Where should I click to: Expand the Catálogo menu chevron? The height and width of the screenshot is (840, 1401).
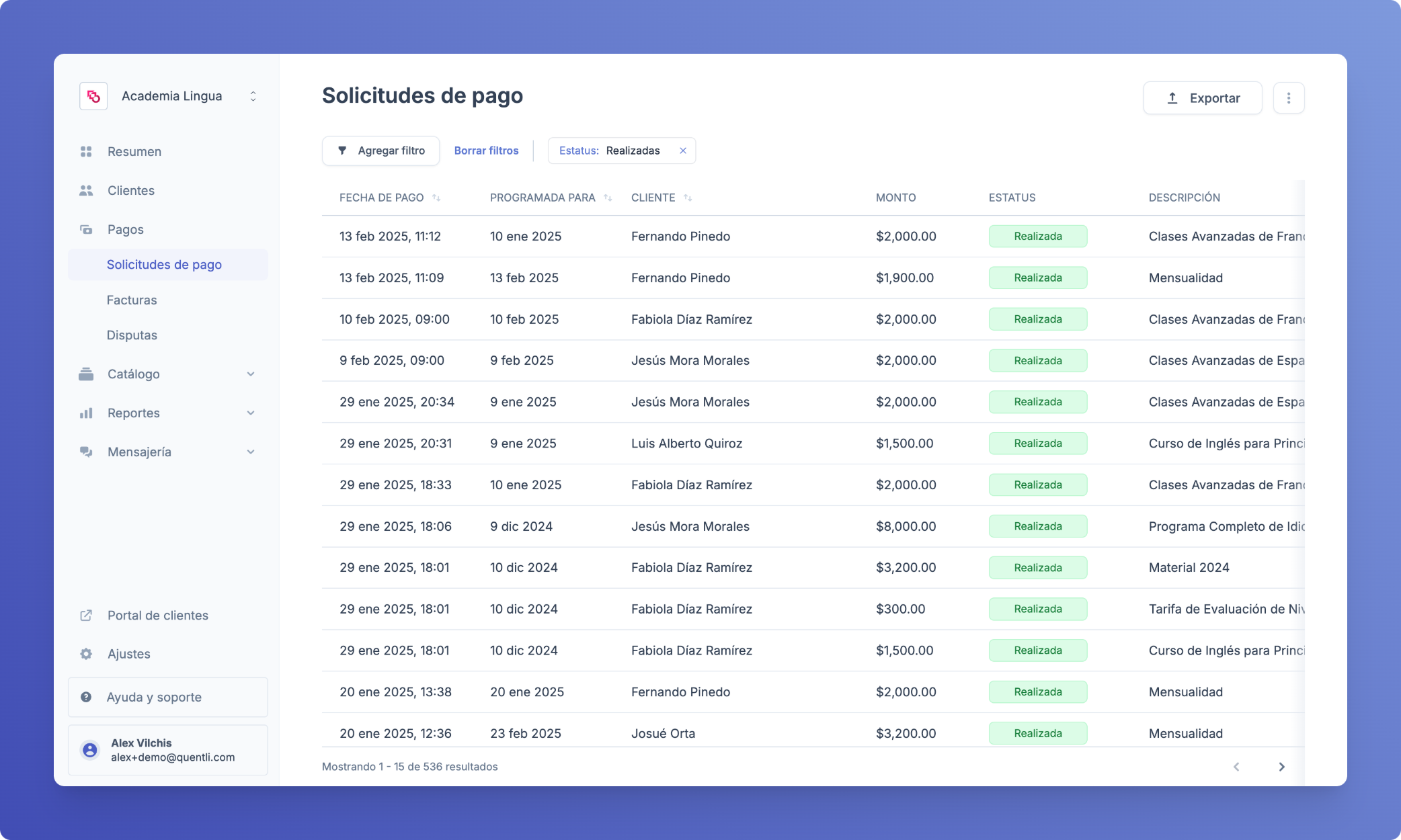pos(251,374)
